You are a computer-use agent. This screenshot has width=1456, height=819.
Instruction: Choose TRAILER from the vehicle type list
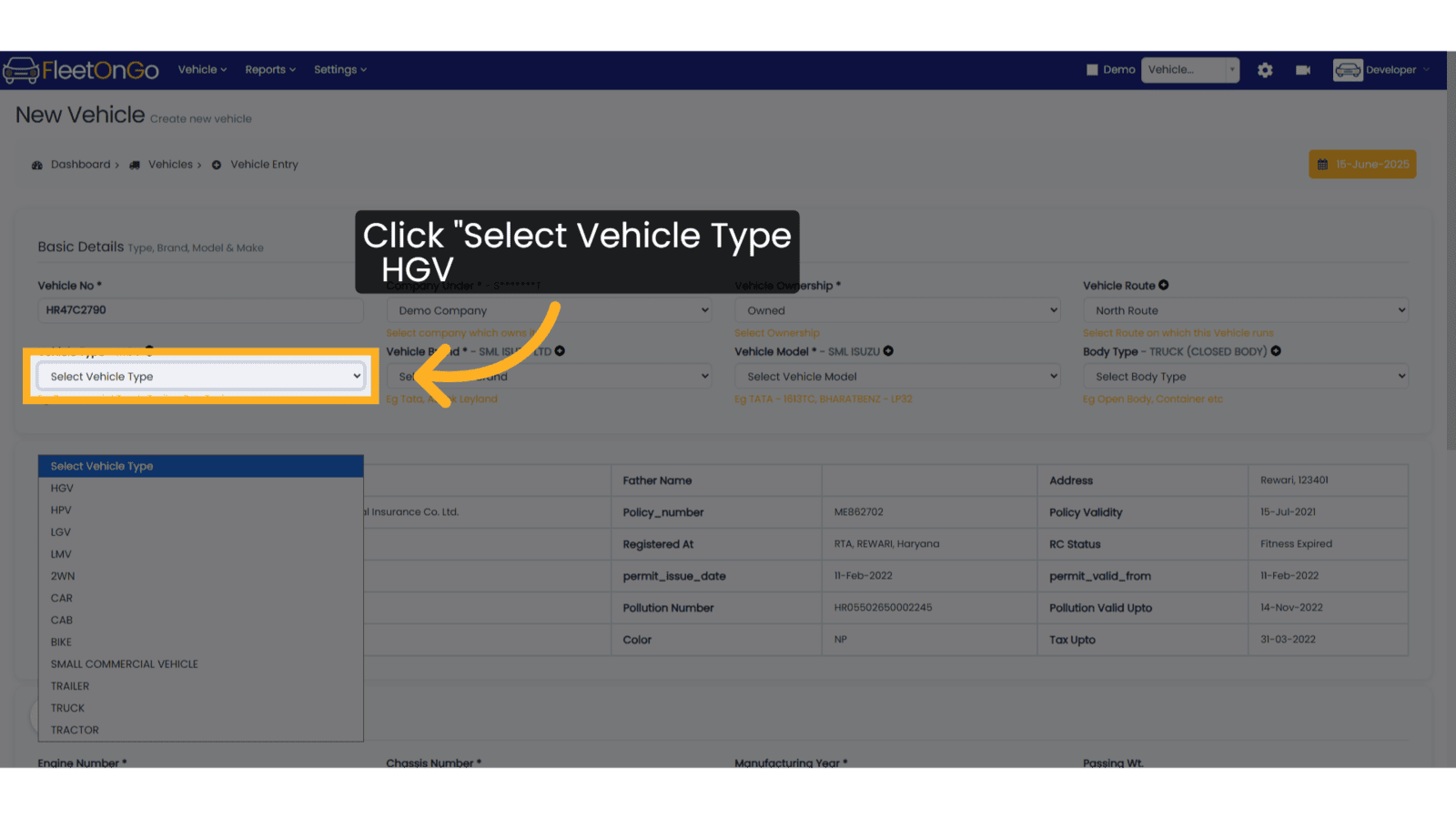[x=200, y=686]
